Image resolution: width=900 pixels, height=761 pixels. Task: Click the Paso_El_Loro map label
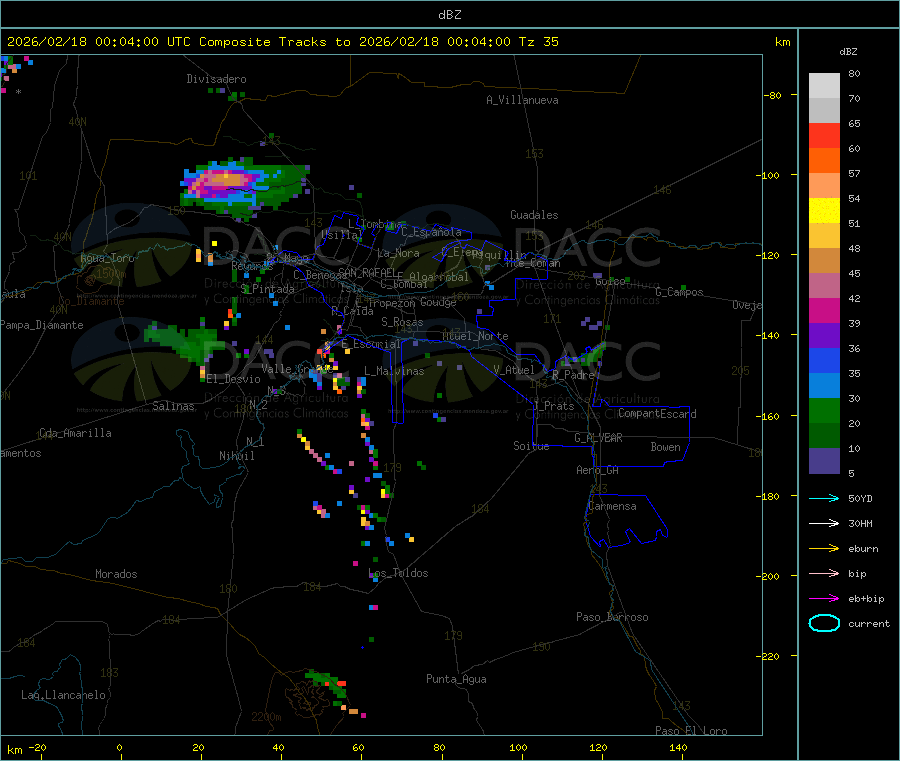point(692,731)
